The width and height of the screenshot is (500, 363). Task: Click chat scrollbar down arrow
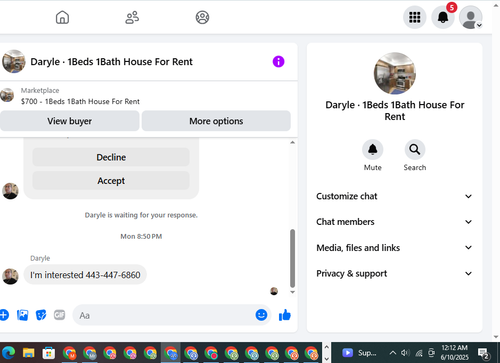pos(292,292)
